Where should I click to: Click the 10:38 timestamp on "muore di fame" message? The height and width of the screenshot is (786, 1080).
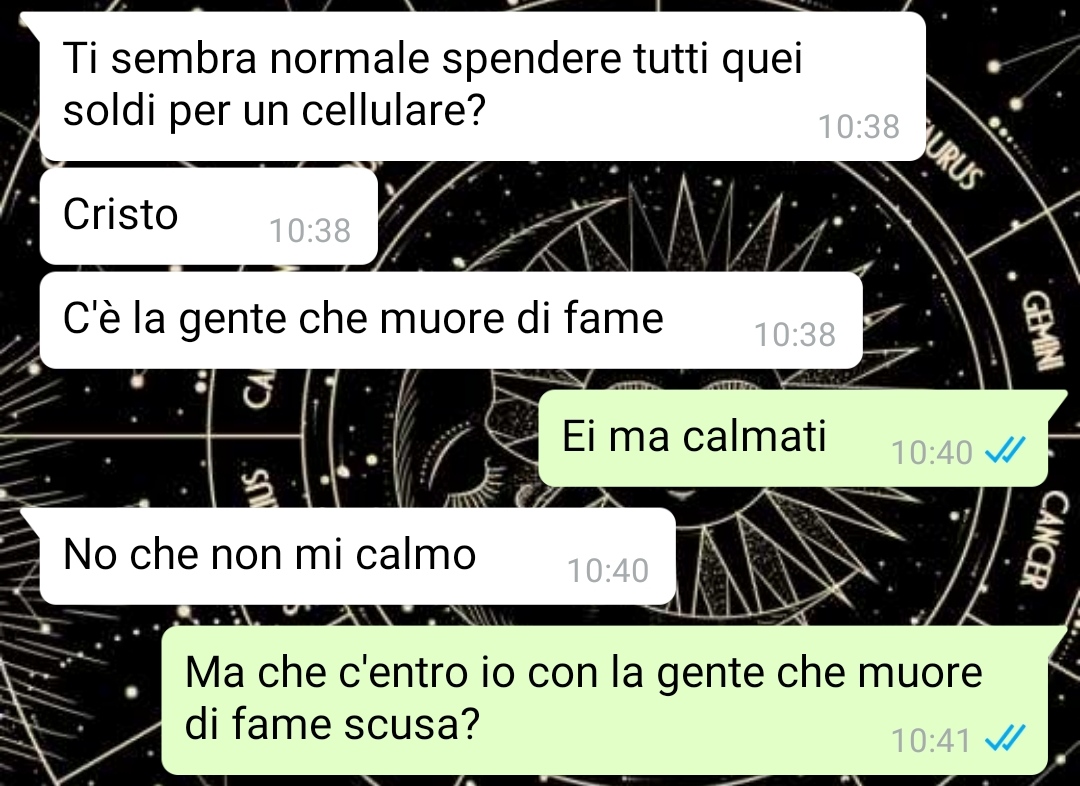795,335
